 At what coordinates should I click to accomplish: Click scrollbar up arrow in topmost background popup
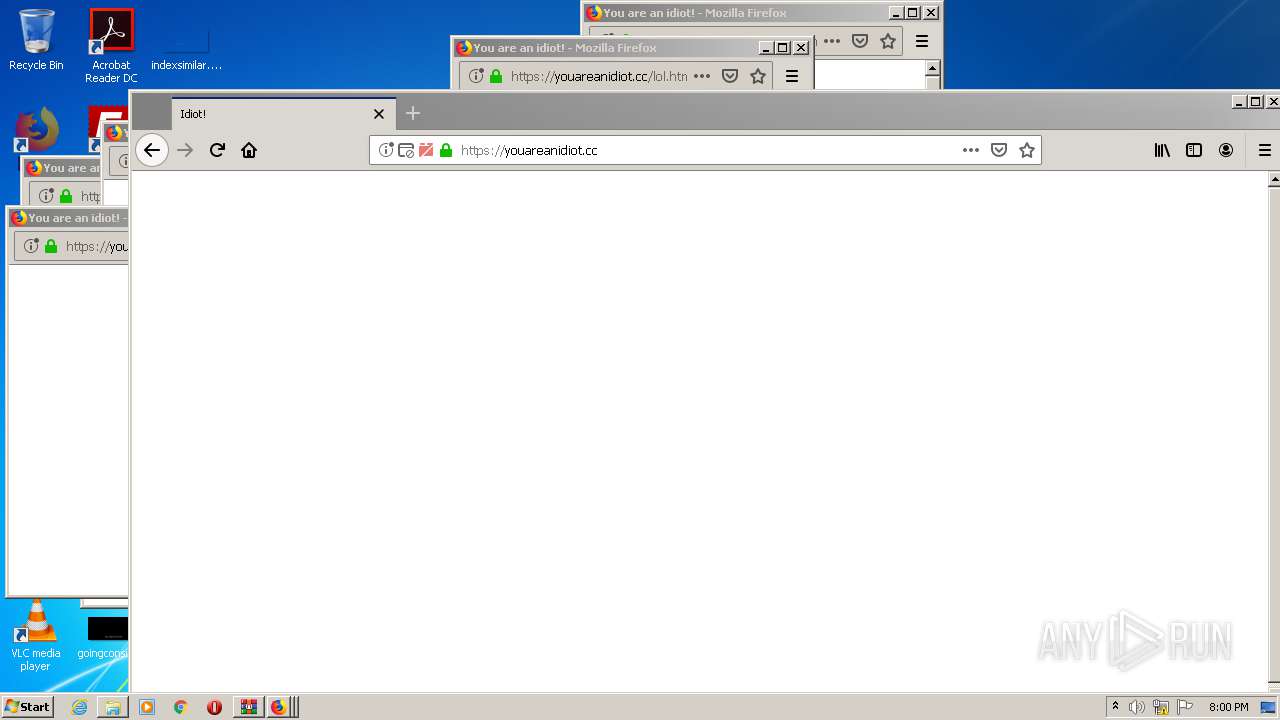click(x=933, y=68)
